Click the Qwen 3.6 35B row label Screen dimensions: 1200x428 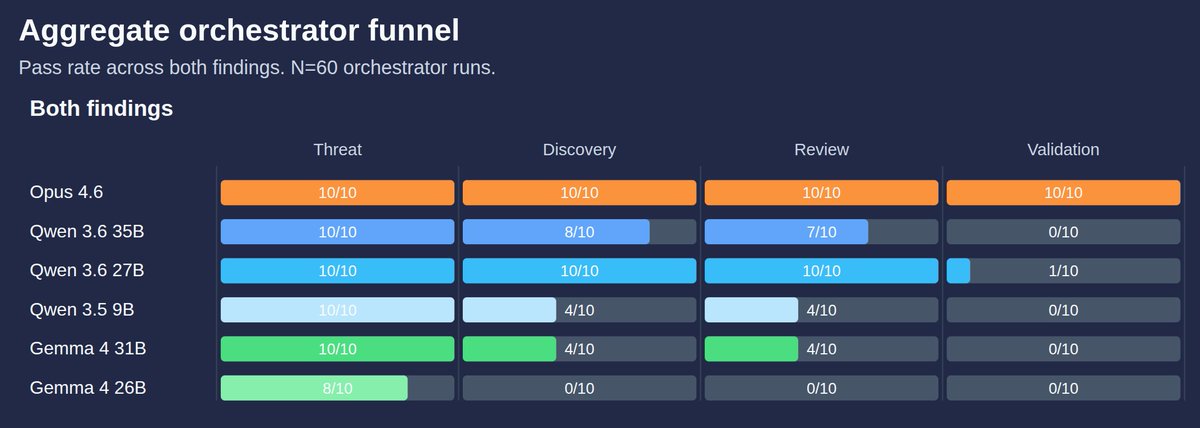click(x=87, y=232)
